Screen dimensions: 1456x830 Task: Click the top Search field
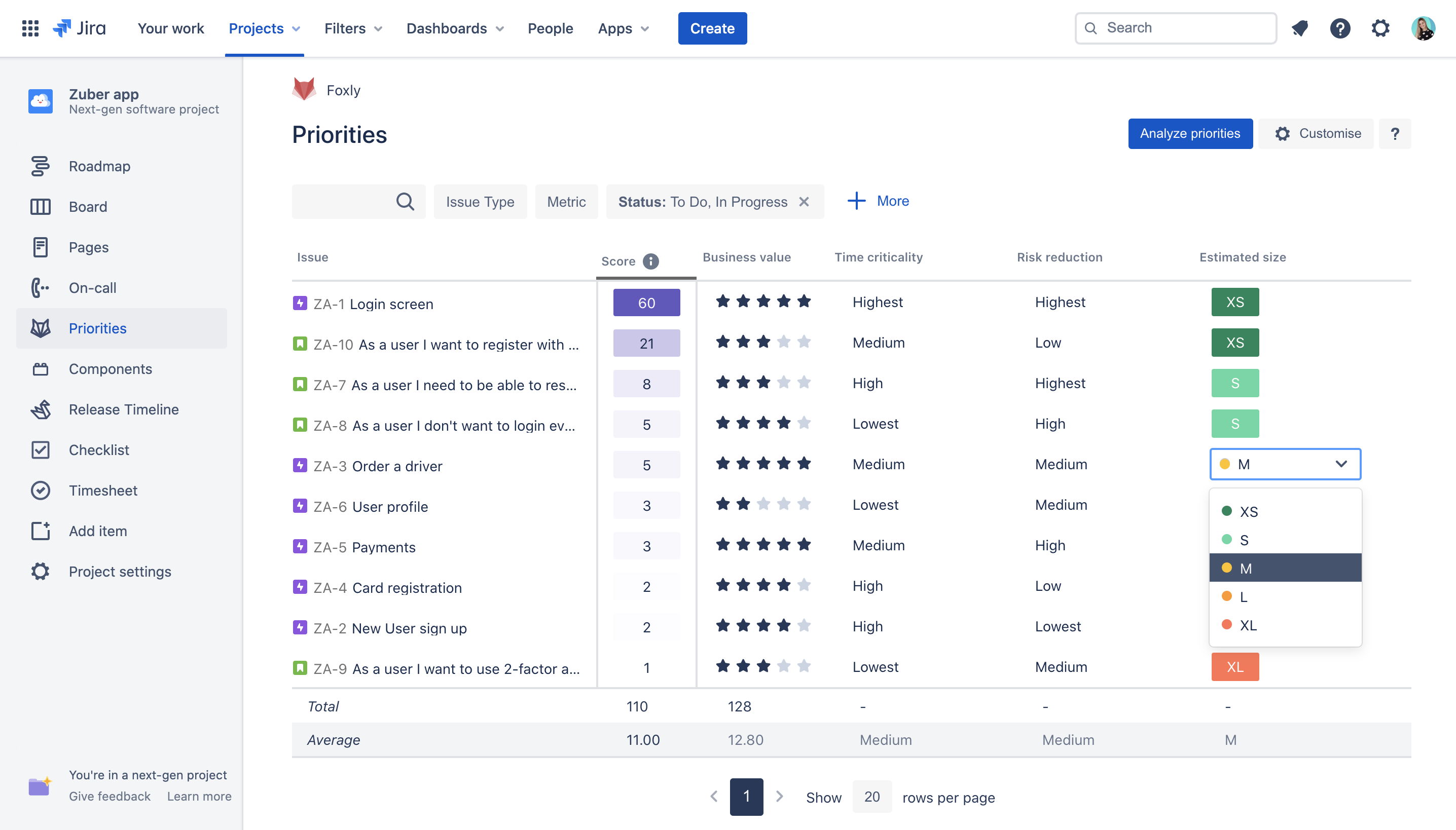pos(1176,28)
